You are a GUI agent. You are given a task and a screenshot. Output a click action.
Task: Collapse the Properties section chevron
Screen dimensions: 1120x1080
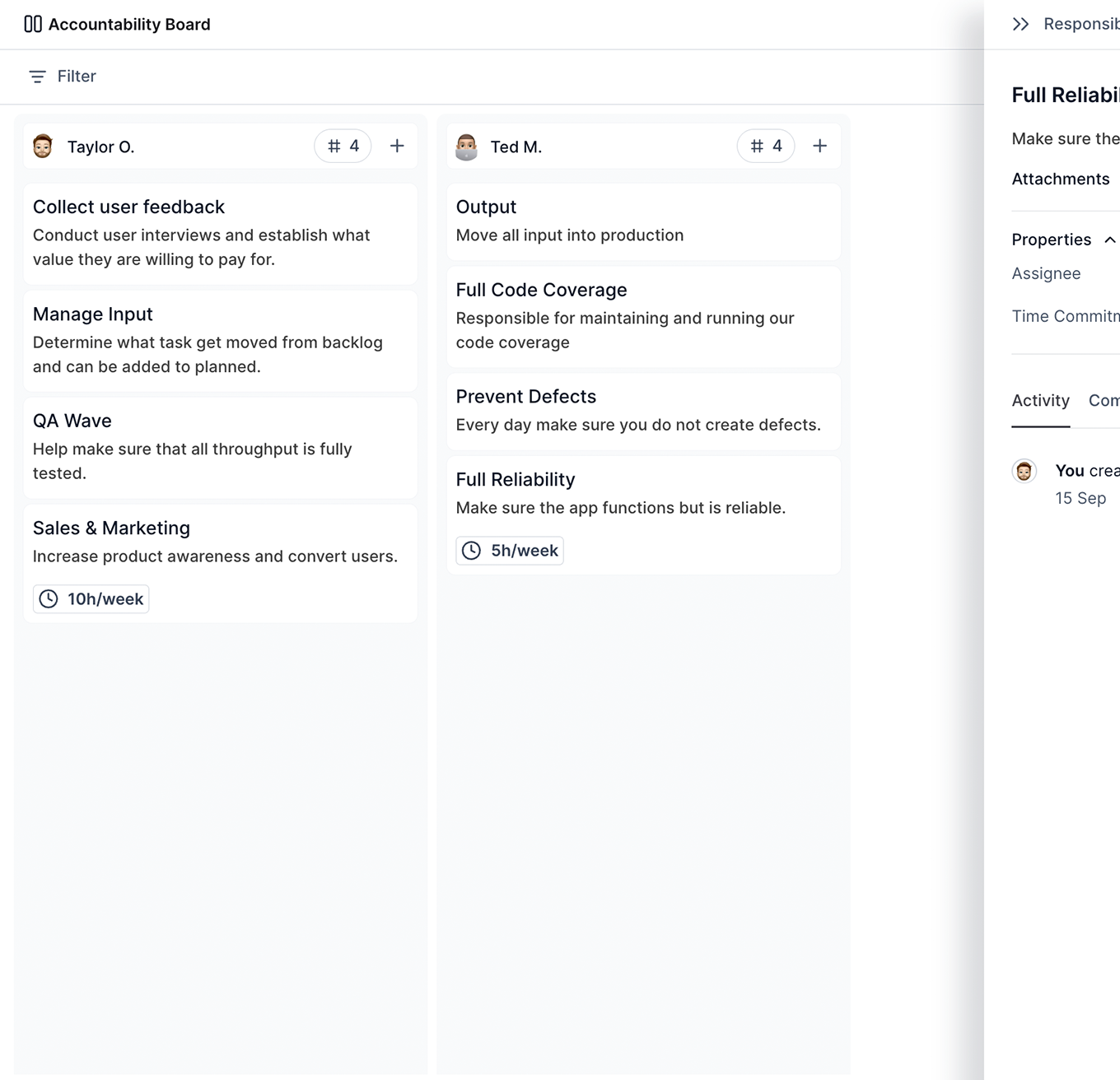[1109, 240]
